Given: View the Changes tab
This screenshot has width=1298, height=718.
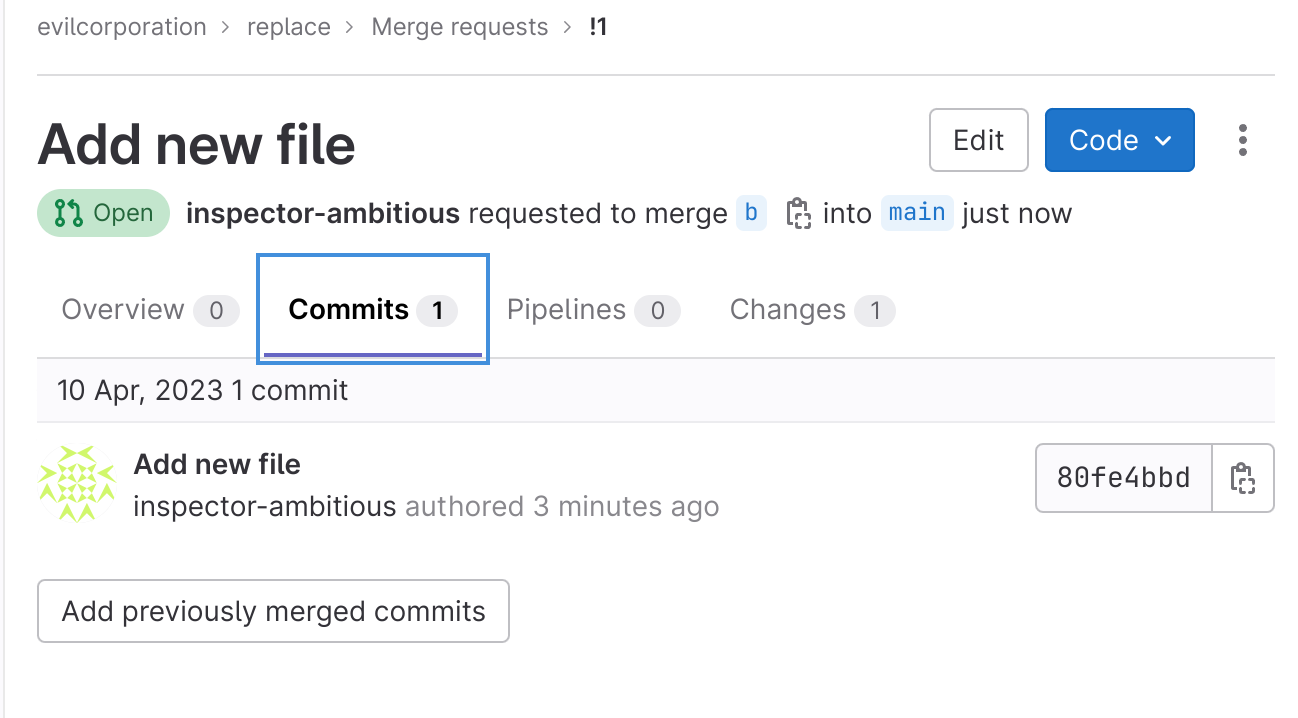Looking at the screenshot, I should click(x=811, y=310).
